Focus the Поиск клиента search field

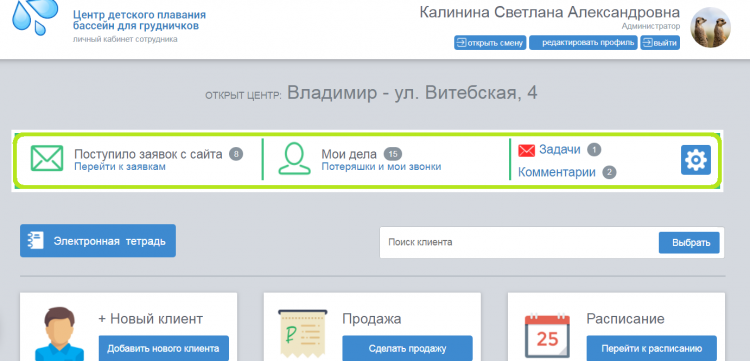tap(519, 242)
